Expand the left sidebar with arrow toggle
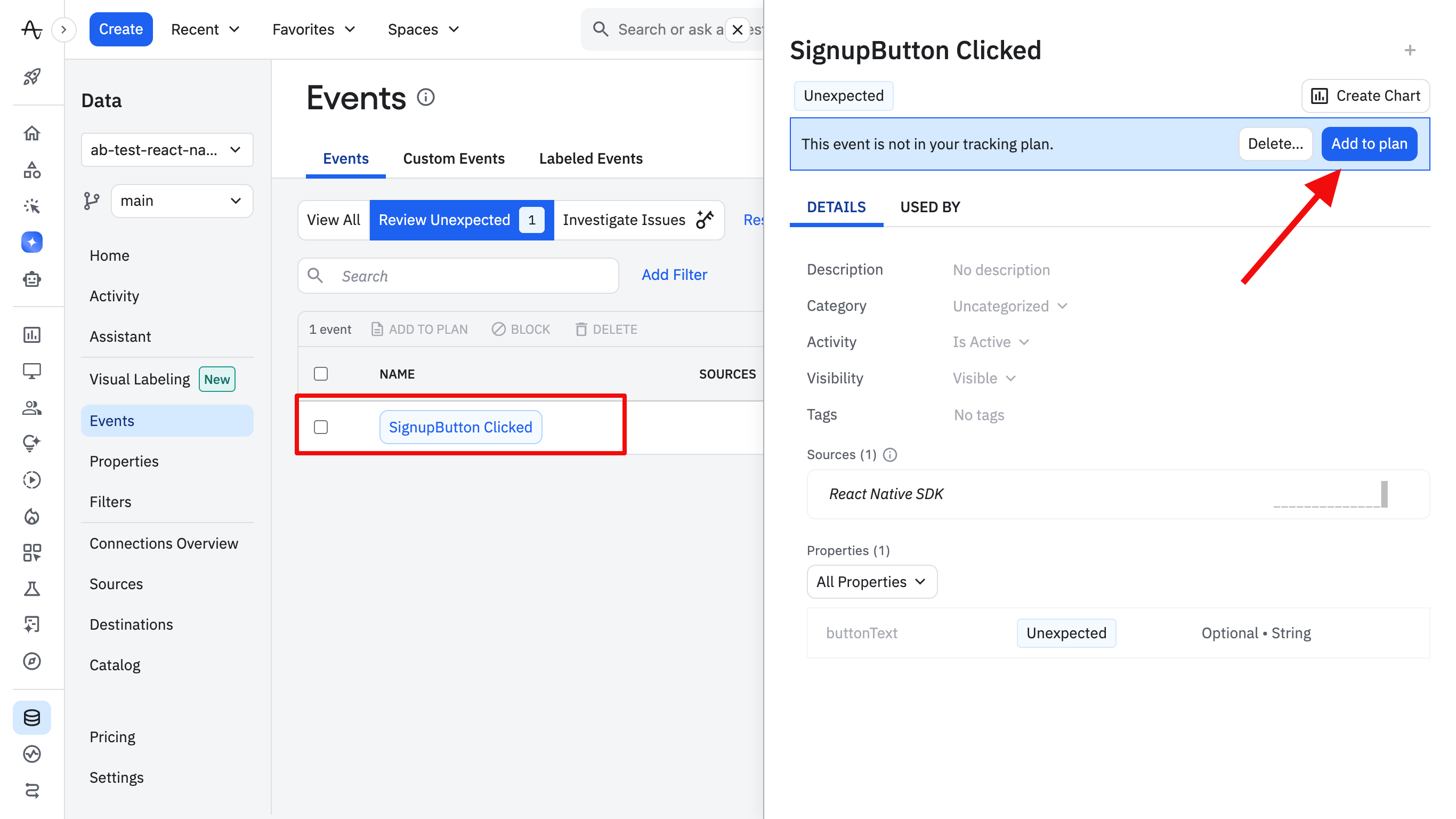 click(x=64, y=29)
